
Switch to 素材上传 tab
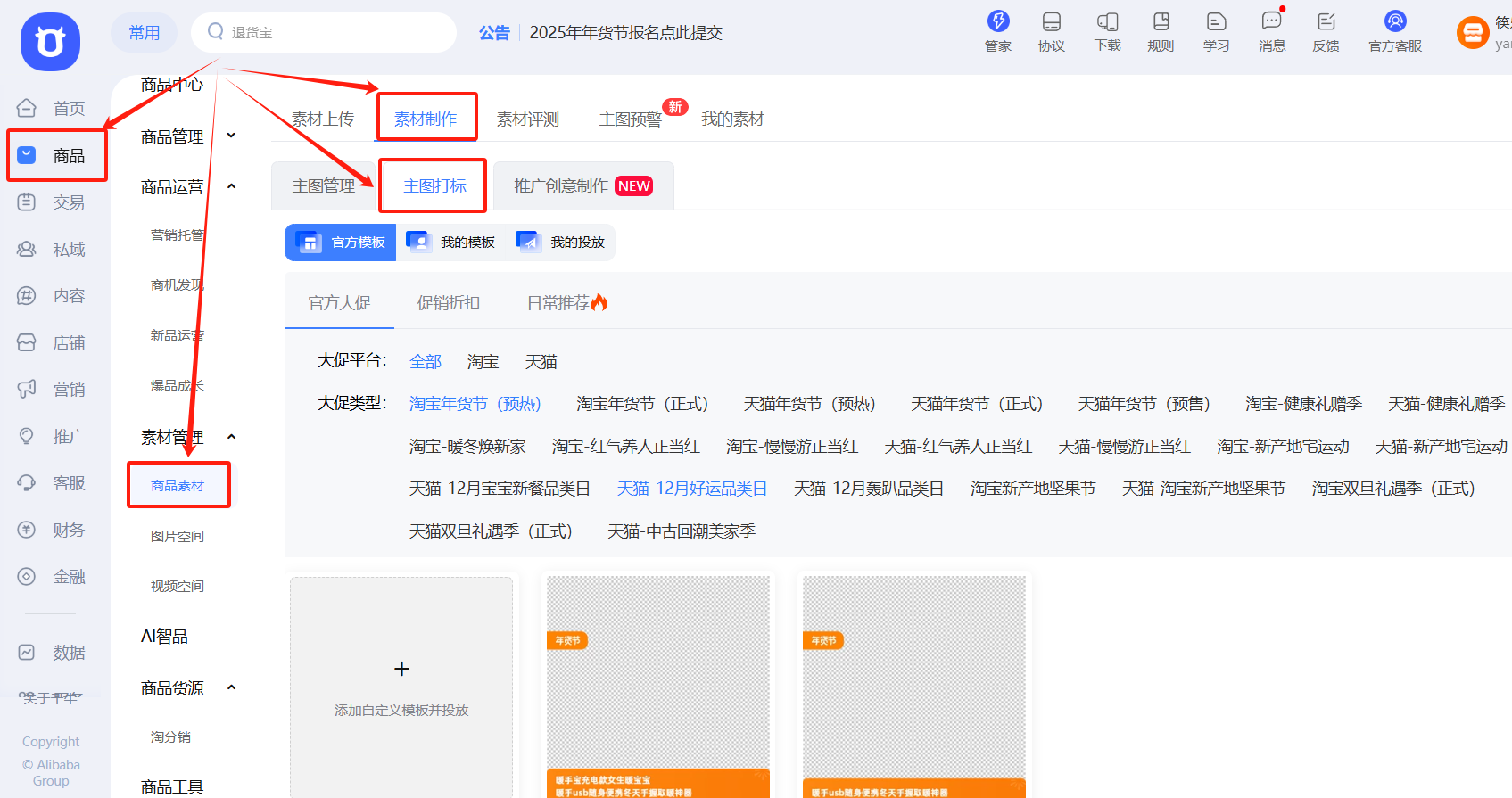tap(323, 119)
